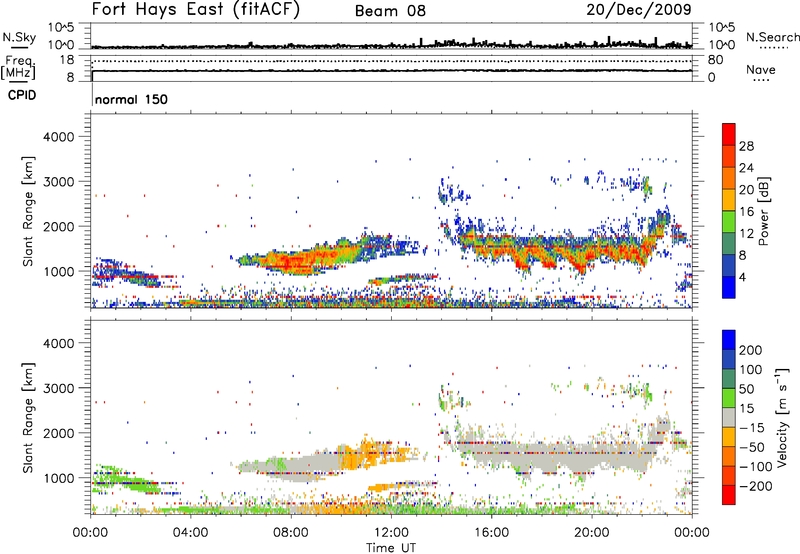Click the "N.Search" legend label
This screenshot has height=554, width=800.
point(772,37)
